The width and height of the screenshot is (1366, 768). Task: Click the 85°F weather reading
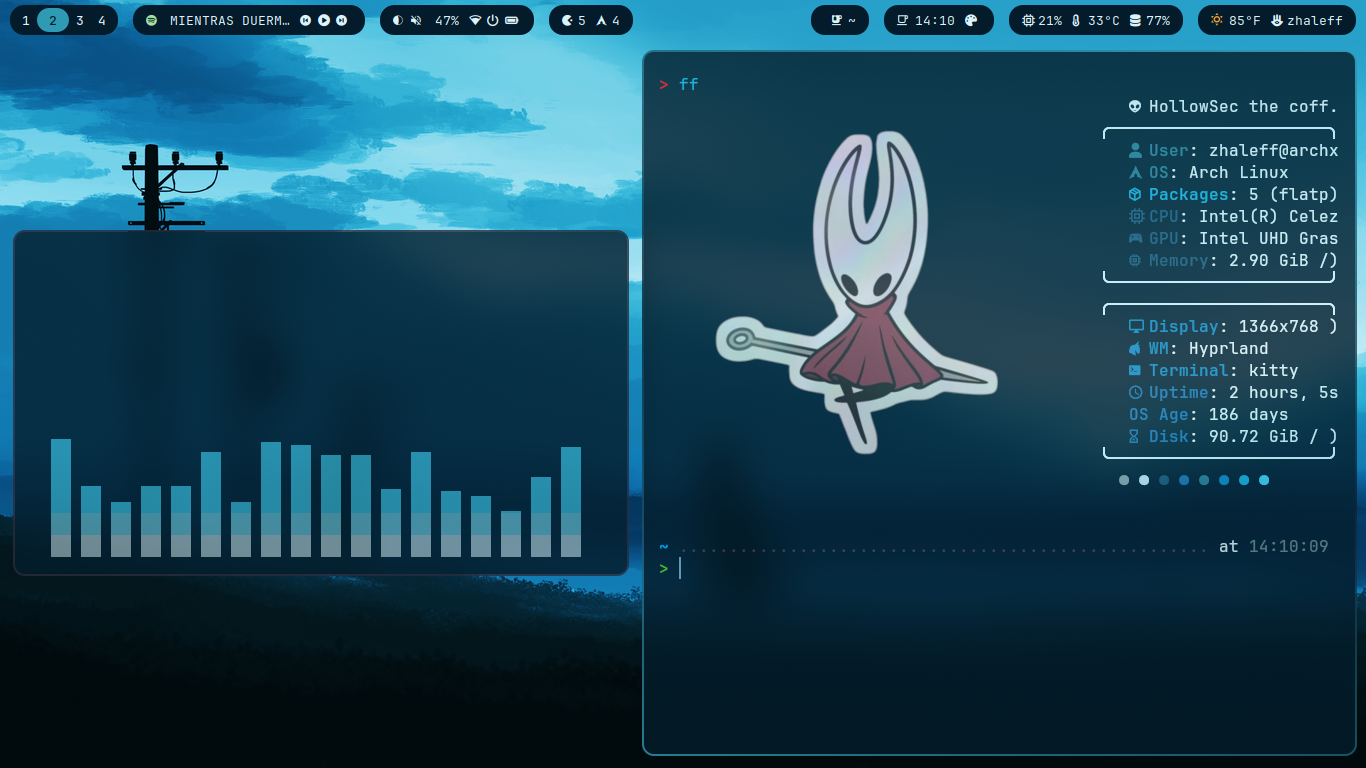[1245, 20]
